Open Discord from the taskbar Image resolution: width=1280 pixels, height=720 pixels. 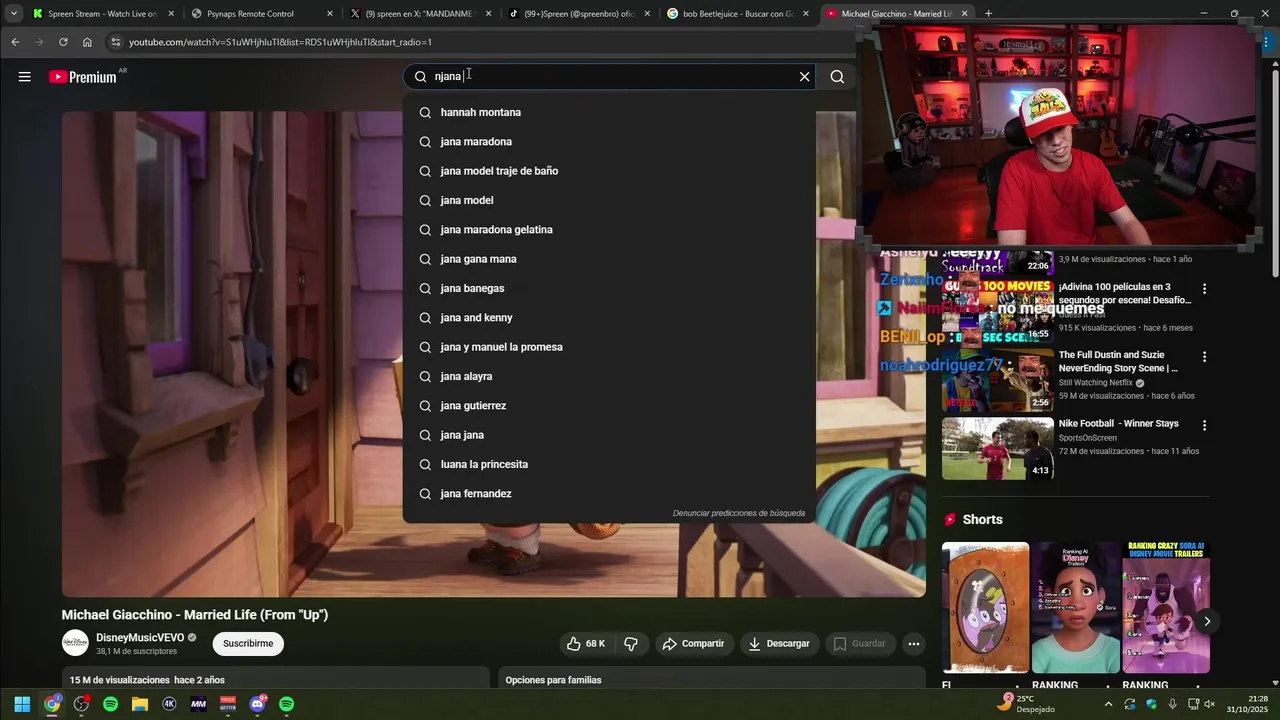pyautogui.click(x=257, y=704)
